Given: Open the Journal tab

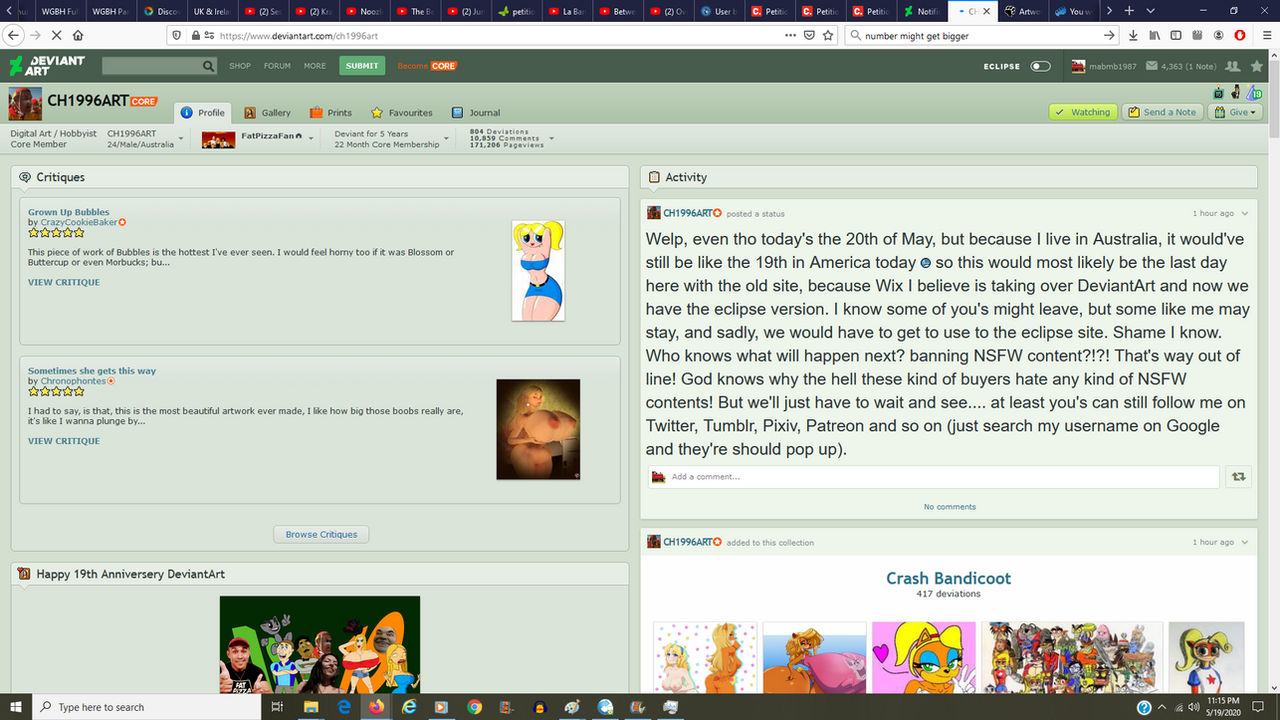Looking at the screenshot, I should [x=476, y=113].
